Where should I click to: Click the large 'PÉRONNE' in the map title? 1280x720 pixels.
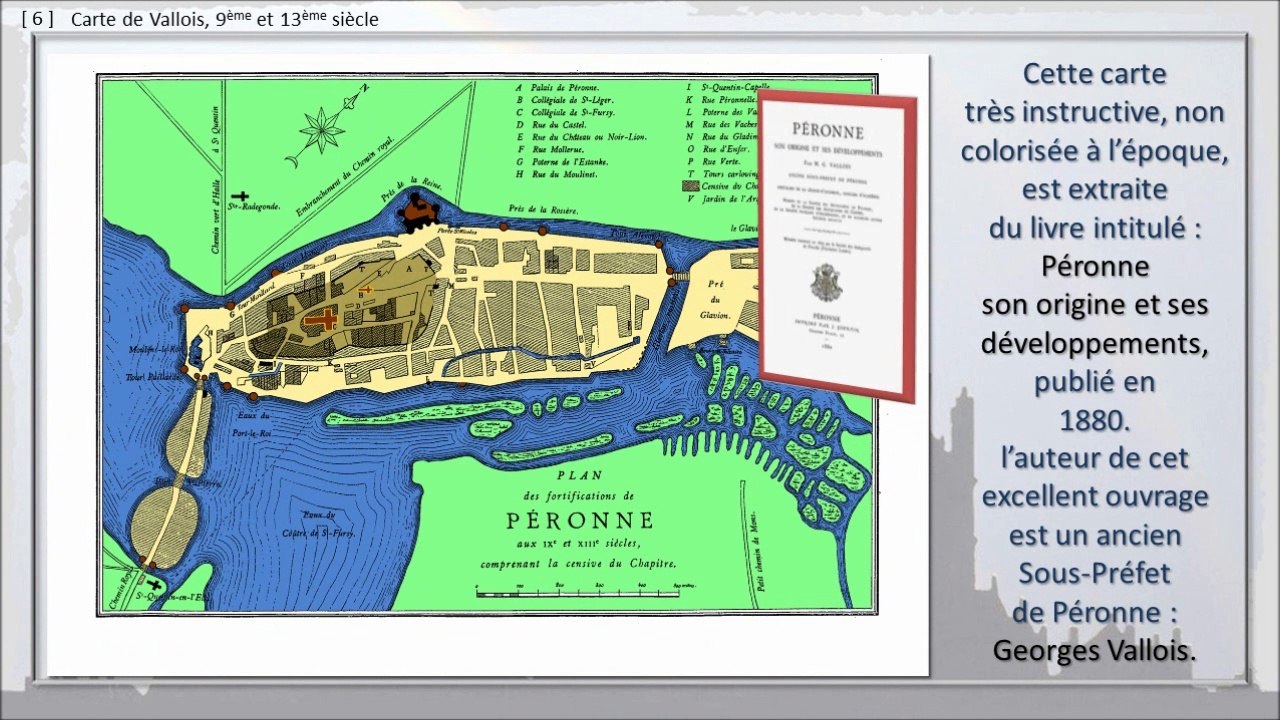[x=580, y=520]
